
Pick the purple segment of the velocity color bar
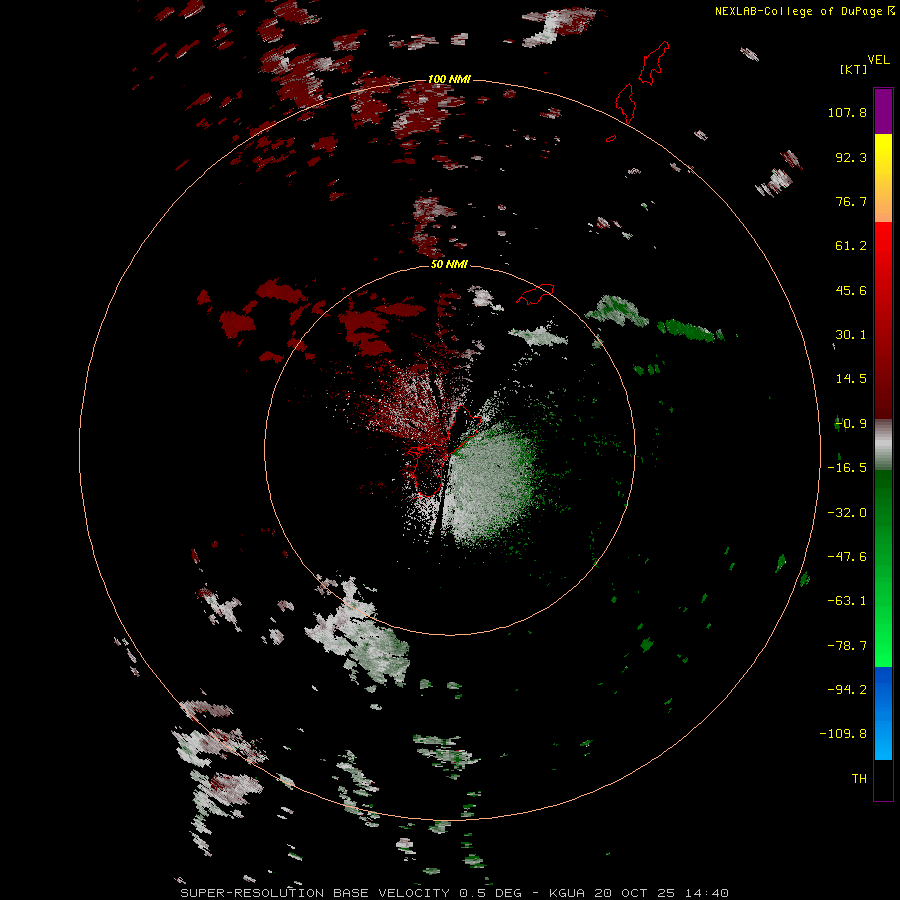tap(883, 111)
